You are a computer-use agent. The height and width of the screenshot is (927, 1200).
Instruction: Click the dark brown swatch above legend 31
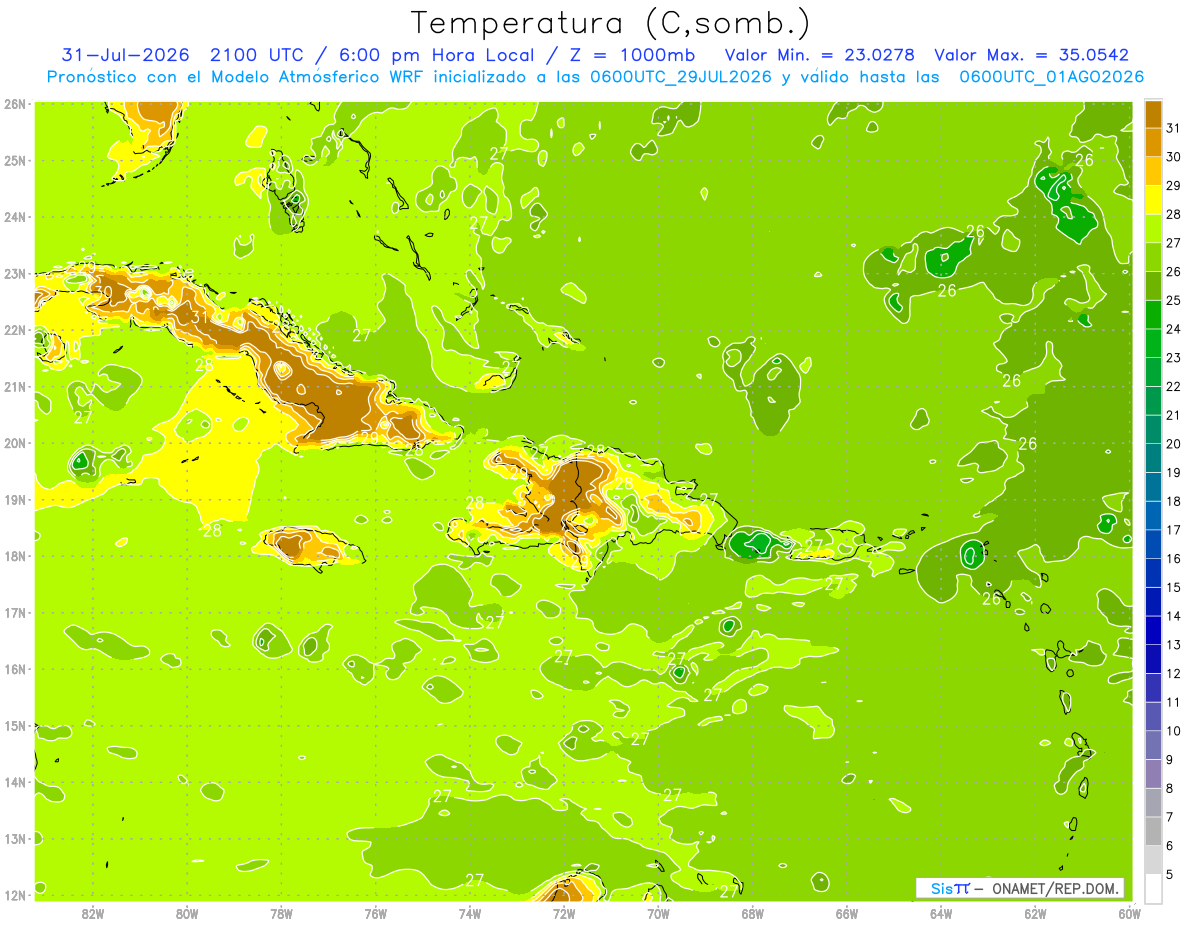tap(1153, 115)
